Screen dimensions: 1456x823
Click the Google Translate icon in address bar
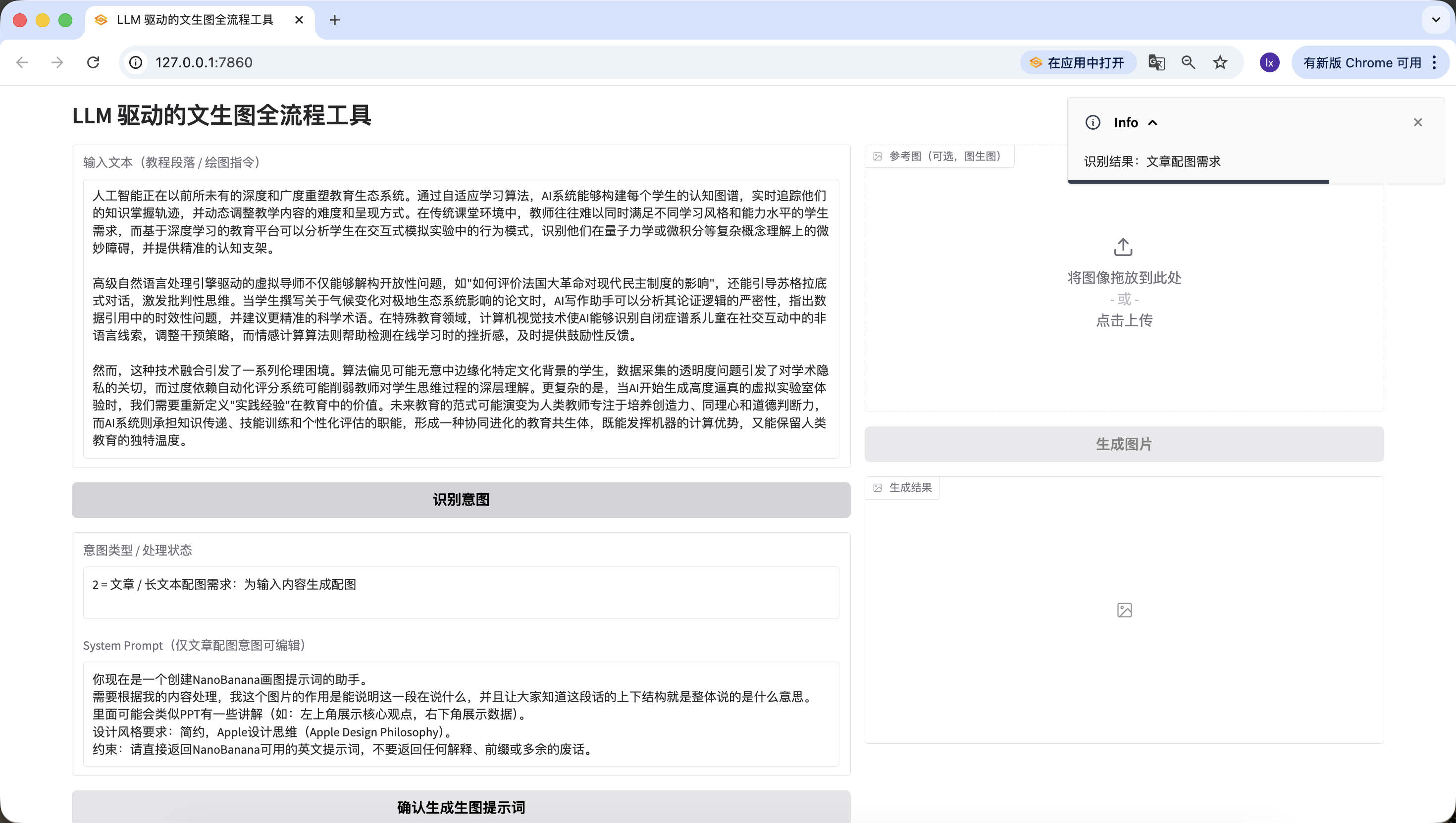1156,62
